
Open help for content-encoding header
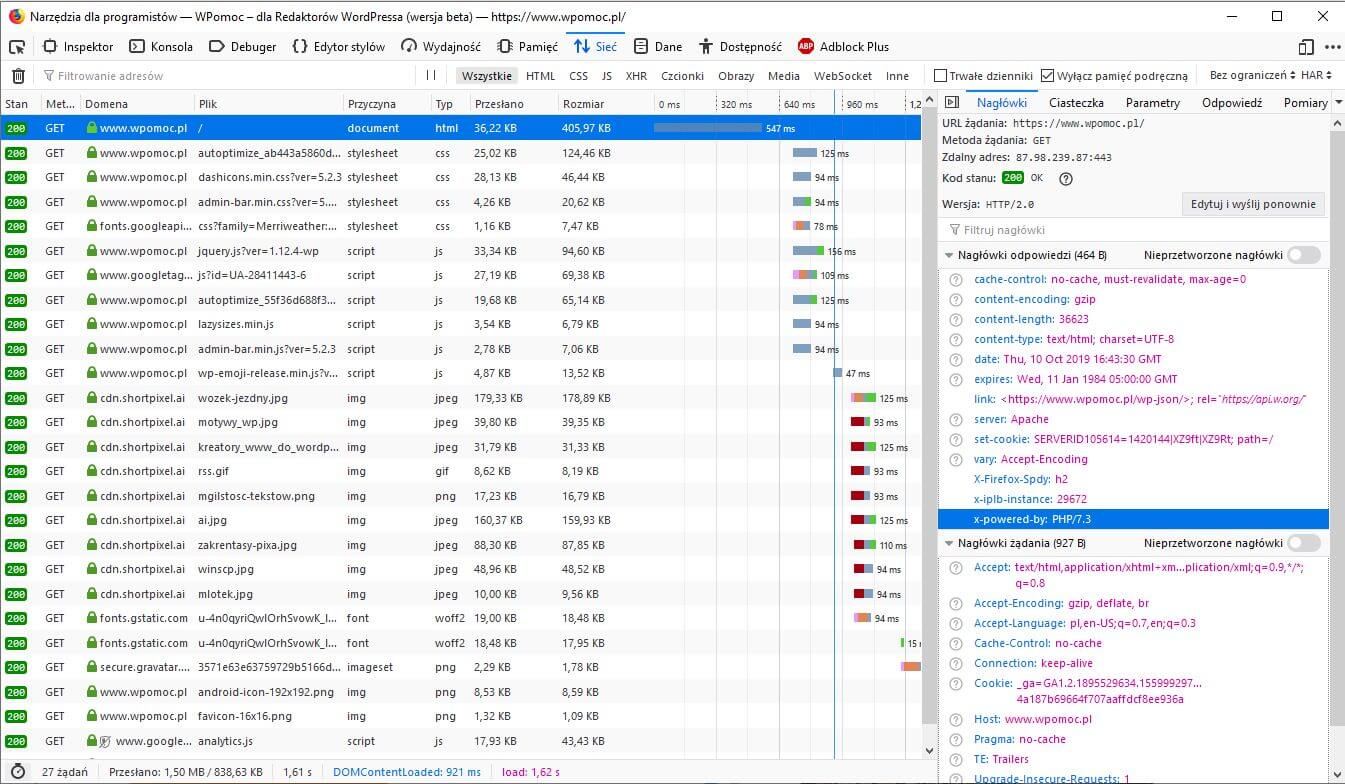pyautogui.click(x=955, y=300)
